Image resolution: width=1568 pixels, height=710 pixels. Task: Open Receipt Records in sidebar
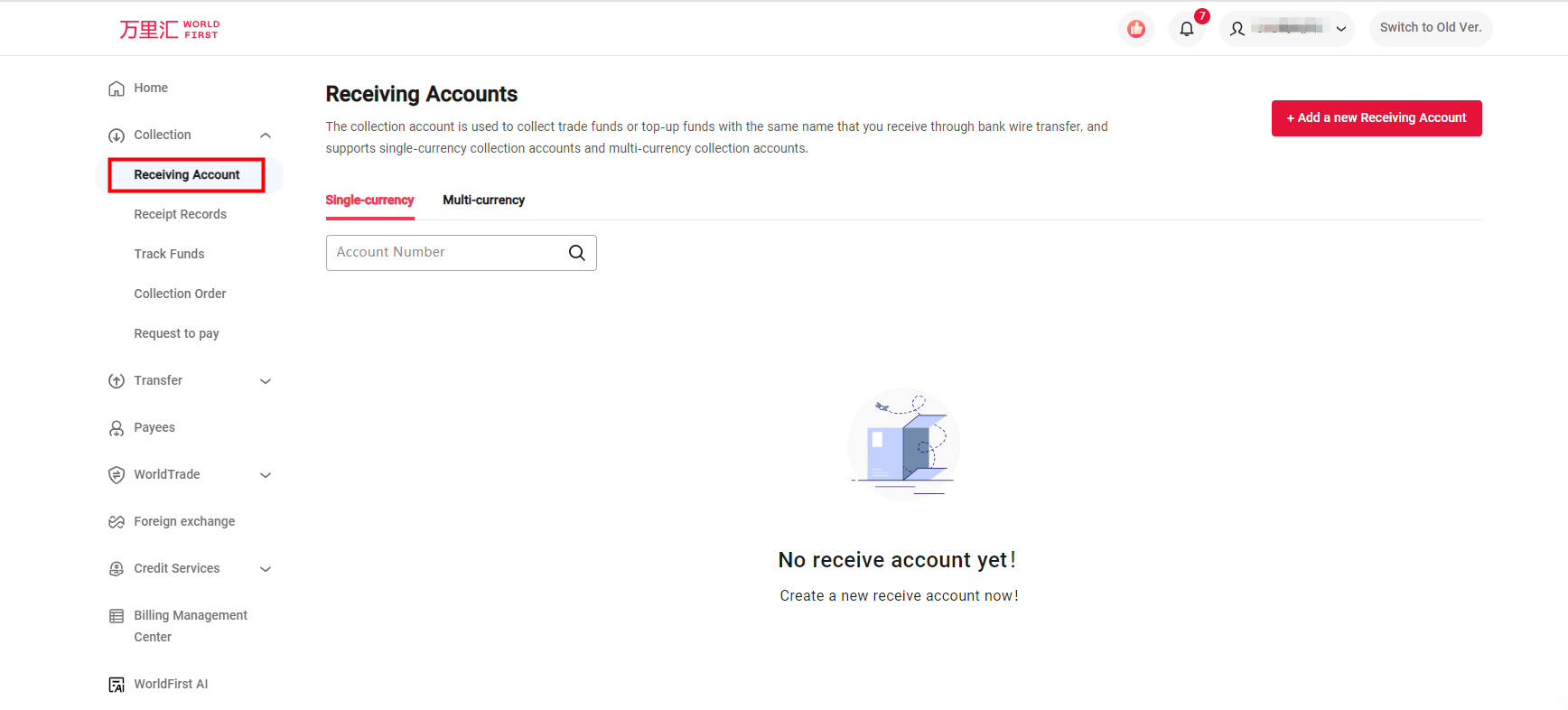tap(180, 214)
